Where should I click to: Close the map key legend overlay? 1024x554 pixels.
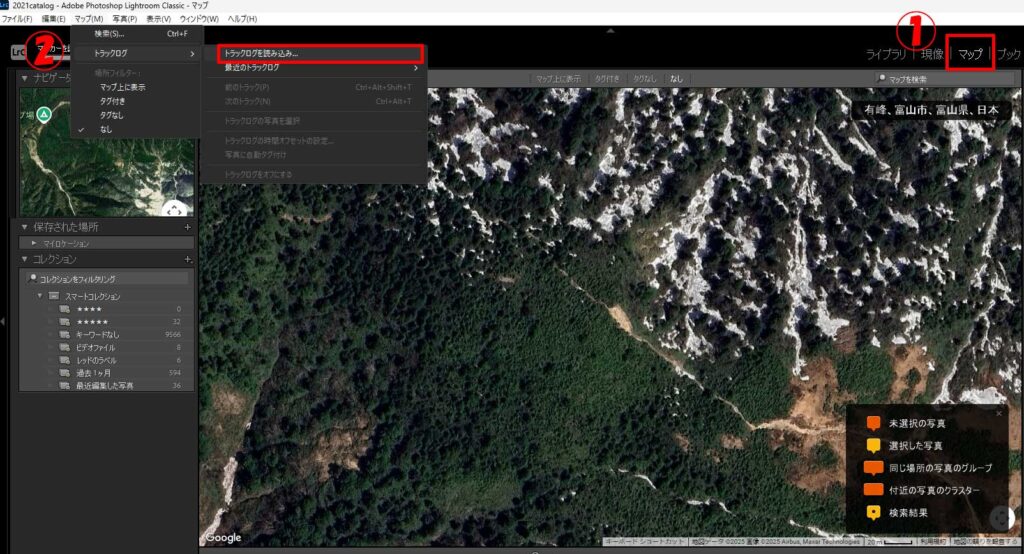click(998, 412)
